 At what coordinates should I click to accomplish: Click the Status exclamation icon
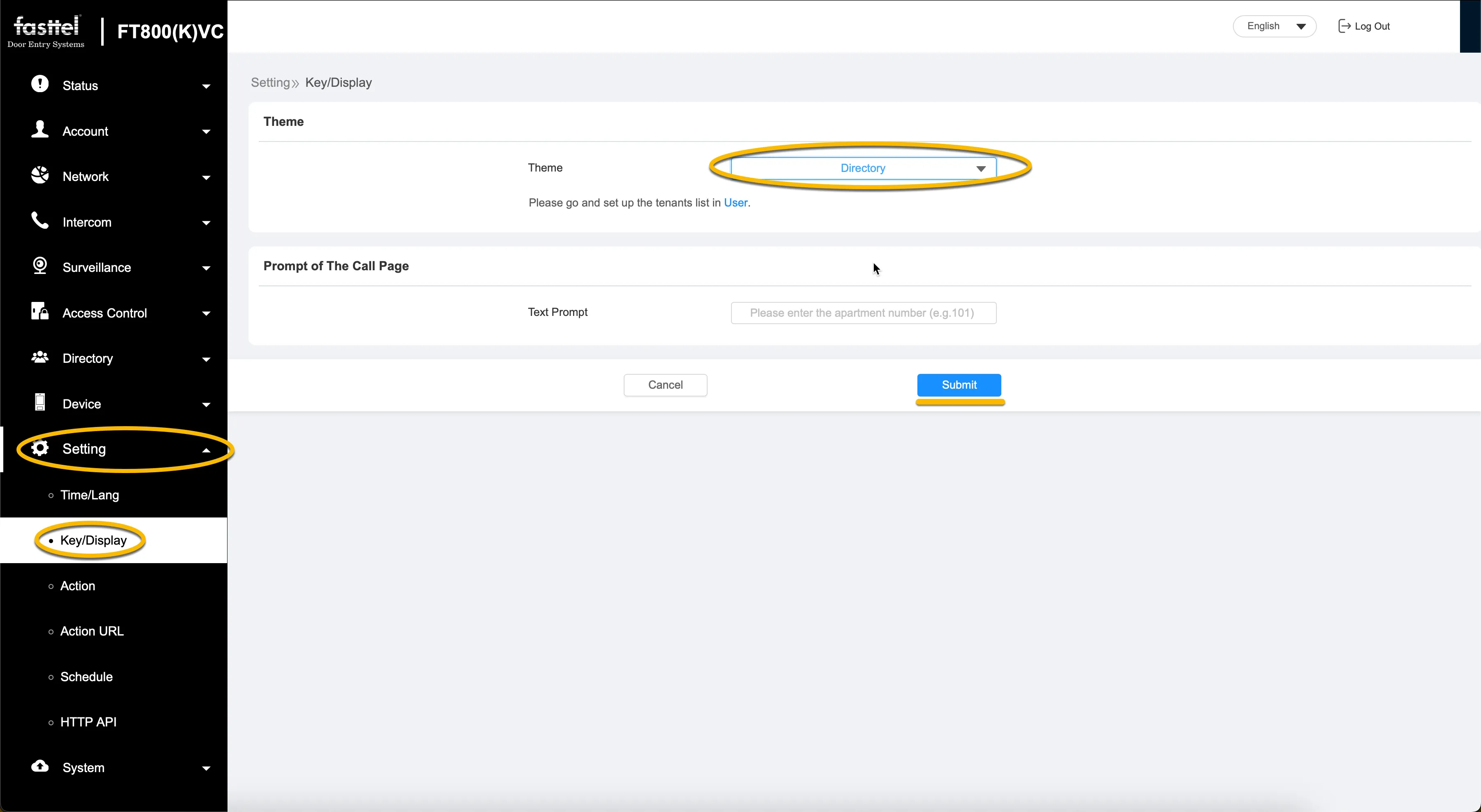[39, 84]
